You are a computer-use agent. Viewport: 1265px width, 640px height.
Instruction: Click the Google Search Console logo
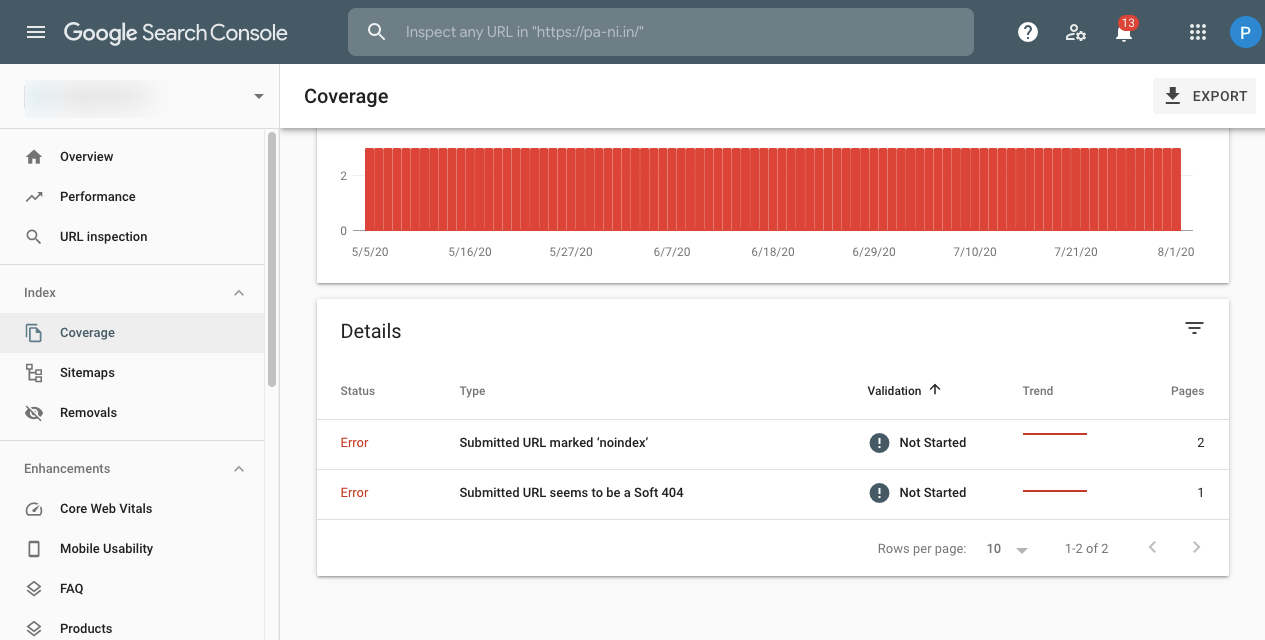point(176,32)
